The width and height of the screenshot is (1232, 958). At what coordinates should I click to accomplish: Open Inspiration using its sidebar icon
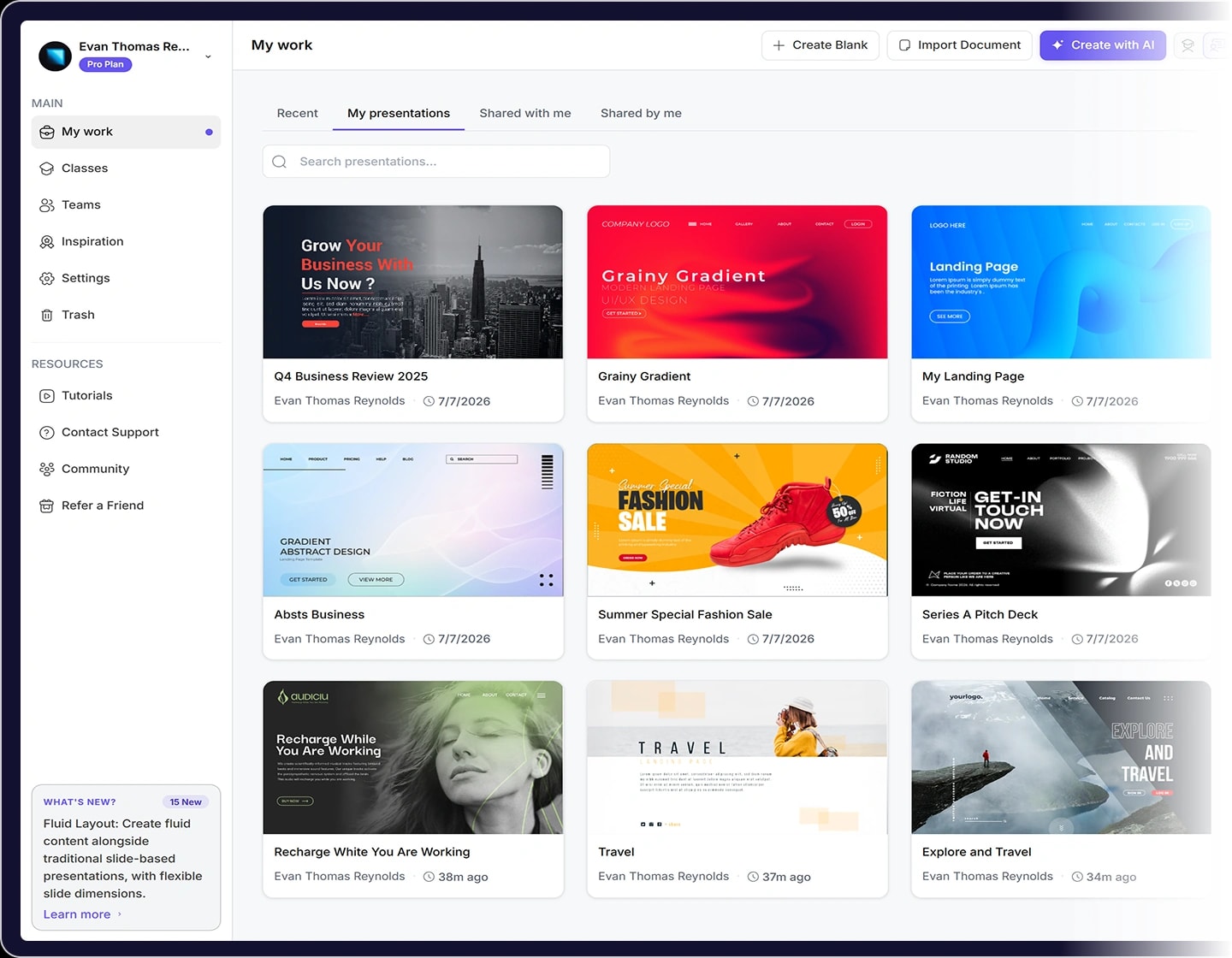coord(47,242)
